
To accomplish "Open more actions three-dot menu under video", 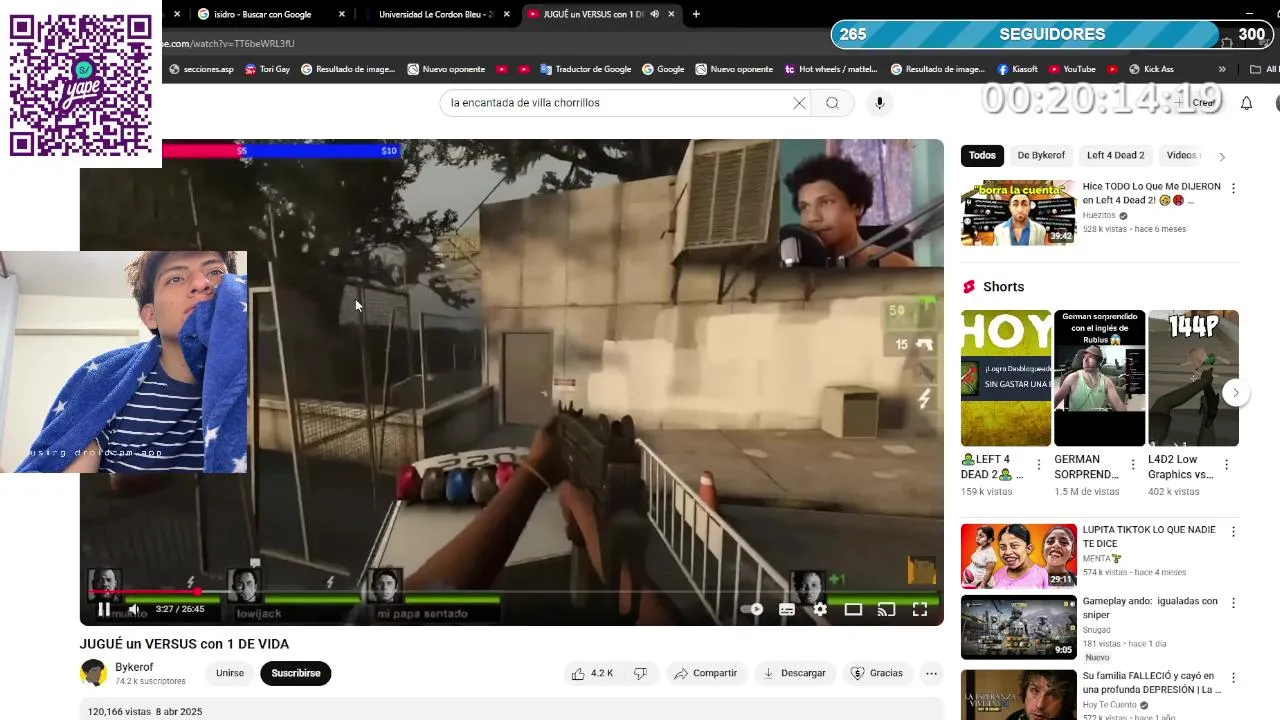I will (931, 673).
